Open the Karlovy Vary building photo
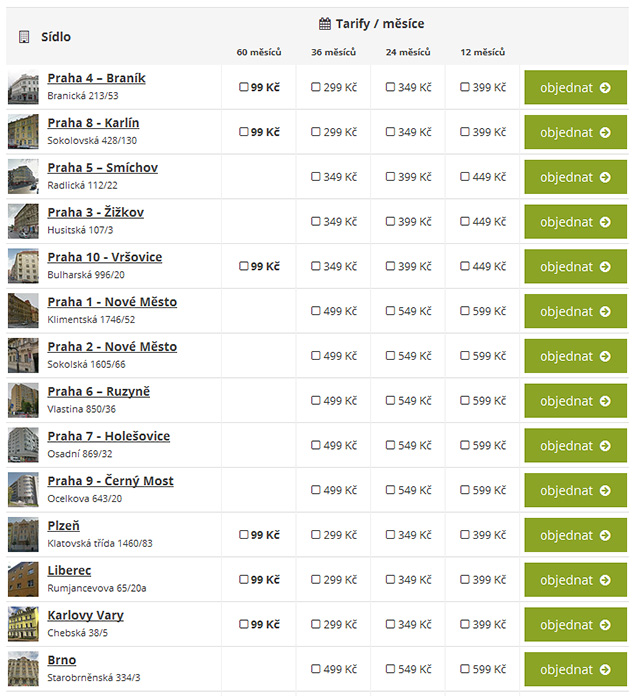The width and height of the screenshot is (635, 696). click(x=23, y=624)
